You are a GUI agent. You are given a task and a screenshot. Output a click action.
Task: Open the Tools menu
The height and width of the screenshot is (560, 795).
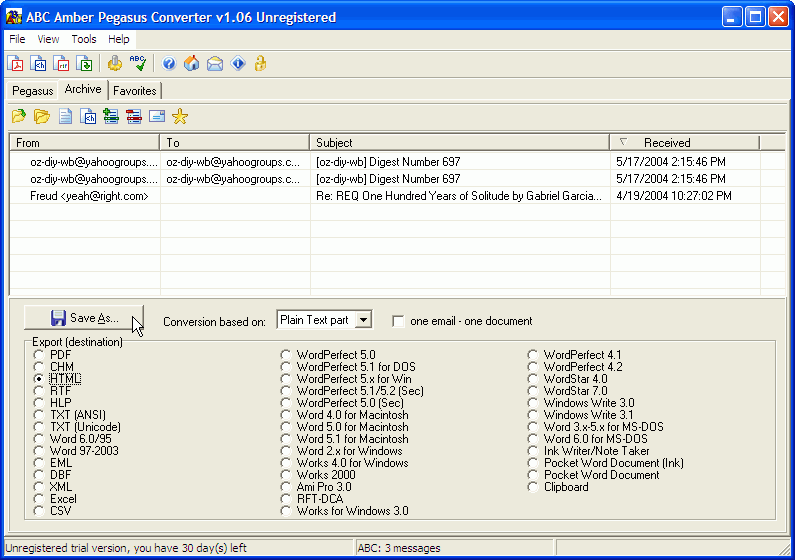(x=84, y=39)
